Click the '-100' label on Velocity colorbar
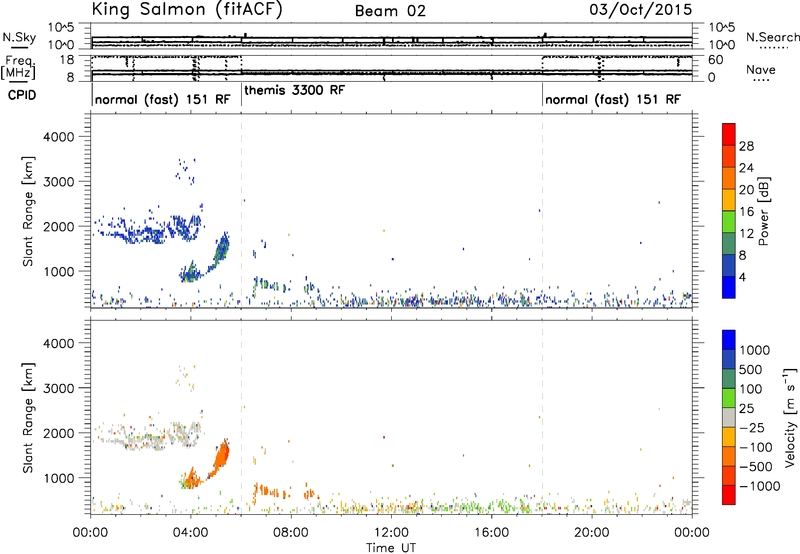Screen dimensions: 800x554 coord(756,447)
